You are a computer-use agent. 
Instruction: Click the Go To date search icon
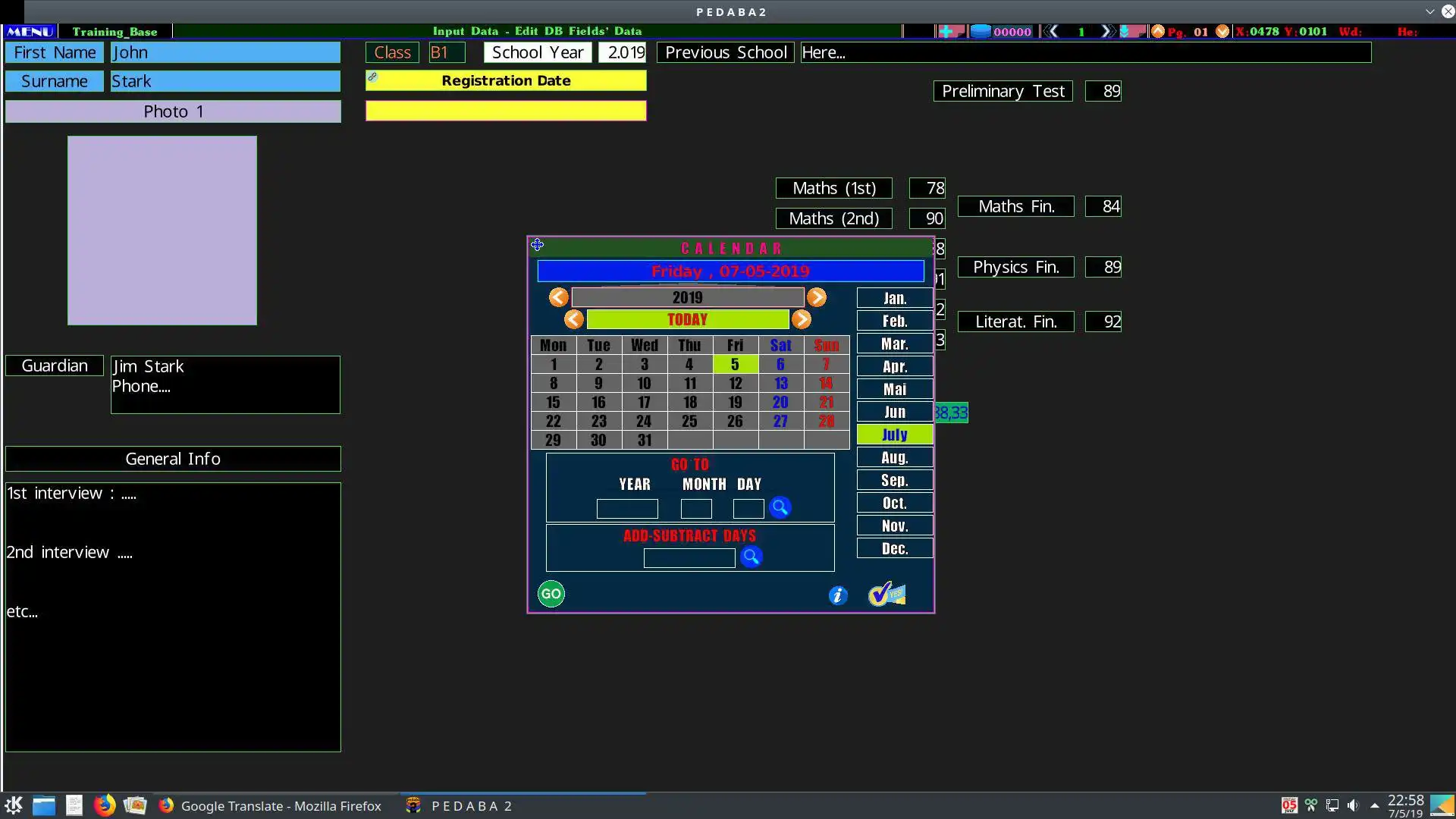(780, 507)
